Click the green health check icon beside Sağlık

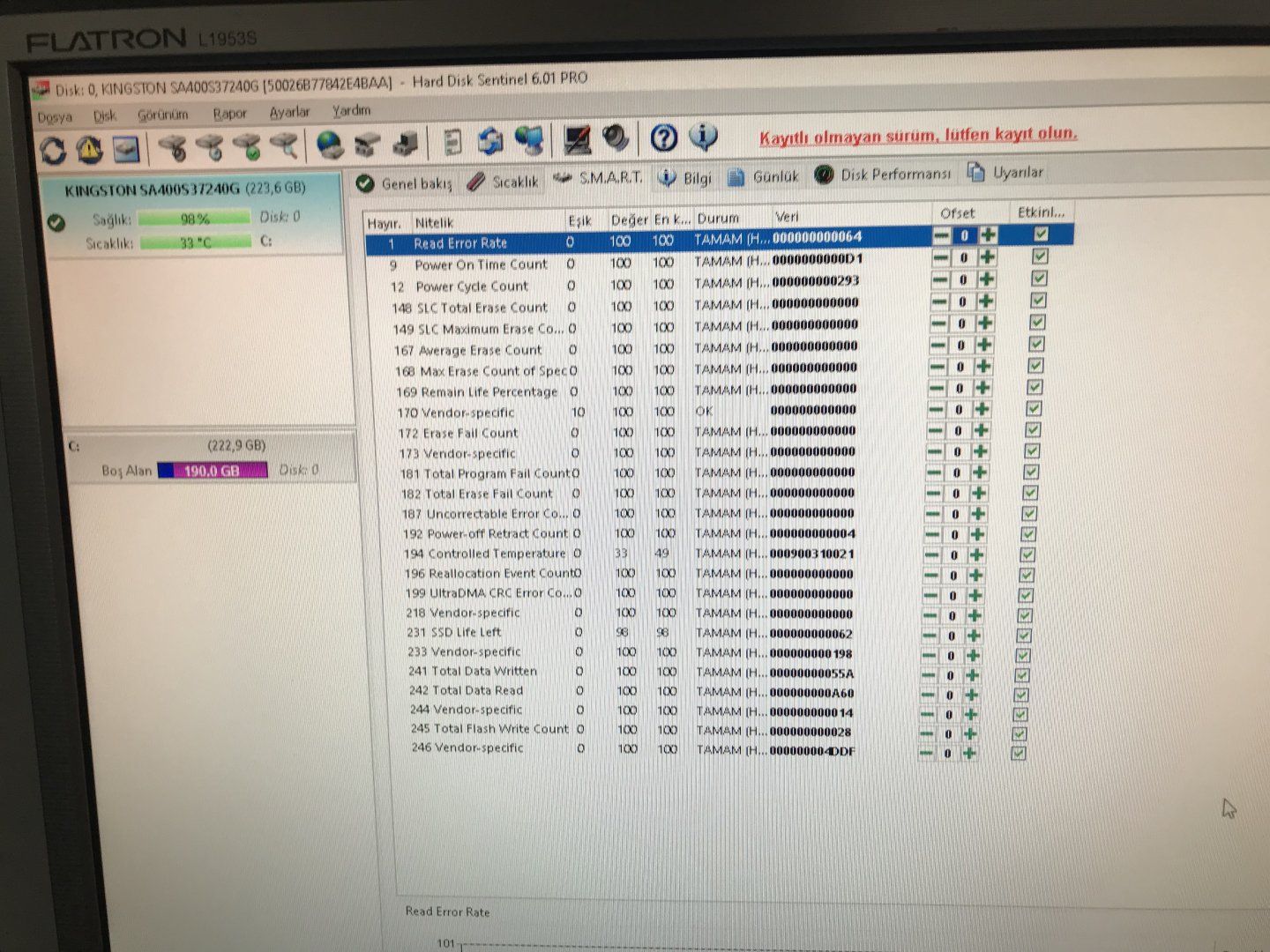[x=56, y=222]
